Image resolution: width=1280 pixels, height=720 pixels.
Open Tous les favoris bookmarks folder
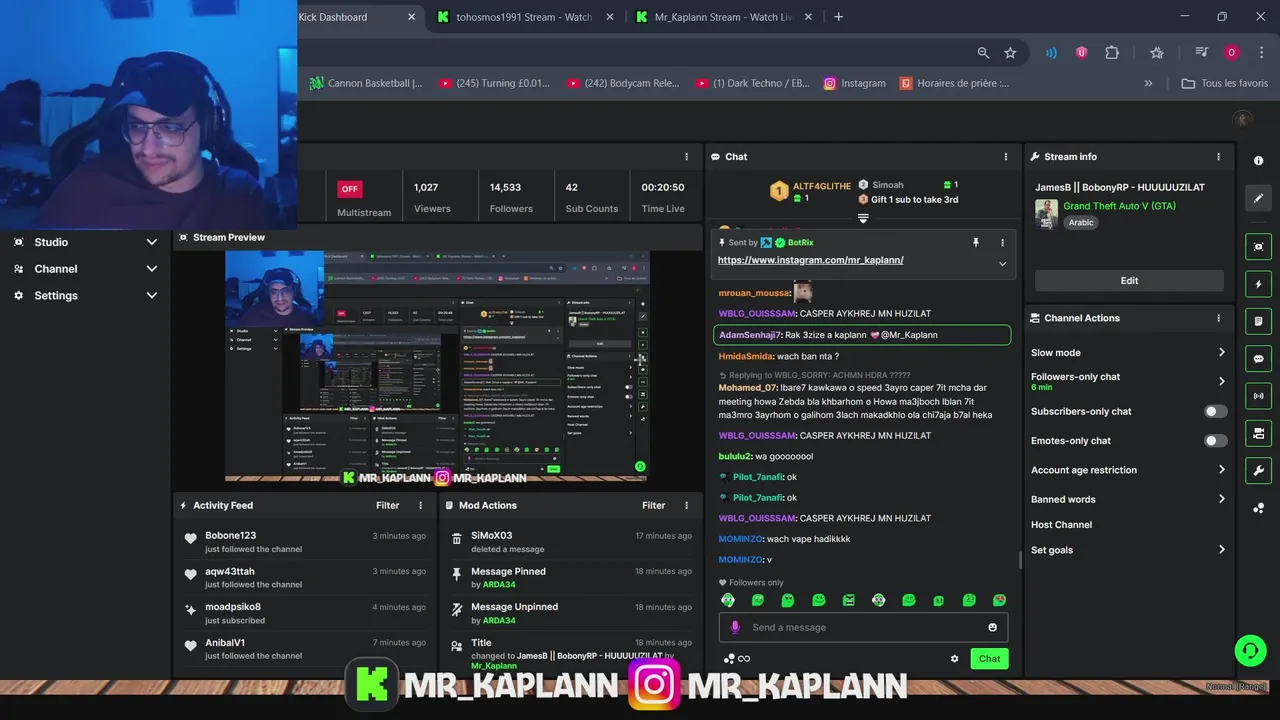point(1225,83)
